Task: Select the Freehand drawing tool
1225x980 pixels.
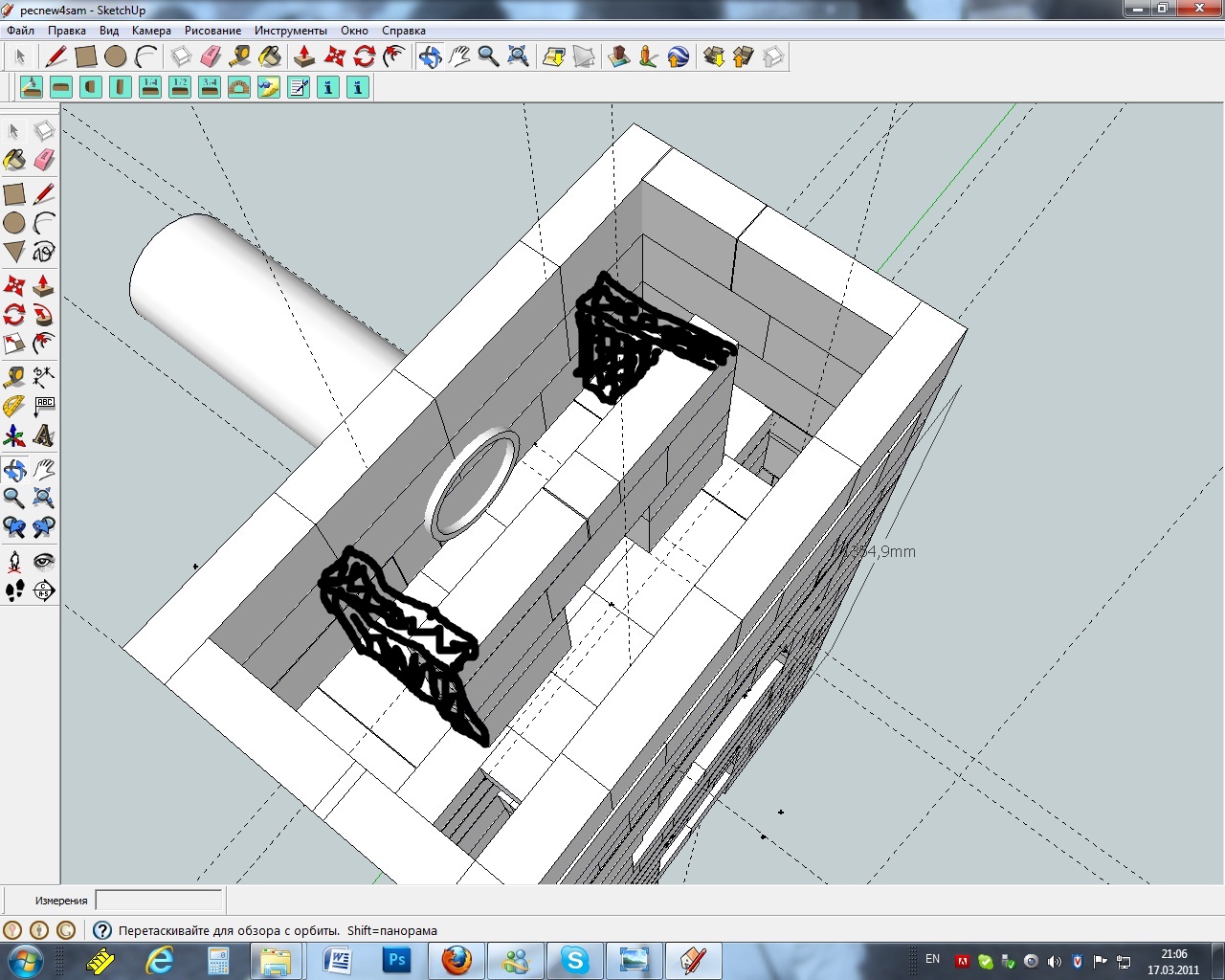Action: pyautogui.click(x=44, y=252)
